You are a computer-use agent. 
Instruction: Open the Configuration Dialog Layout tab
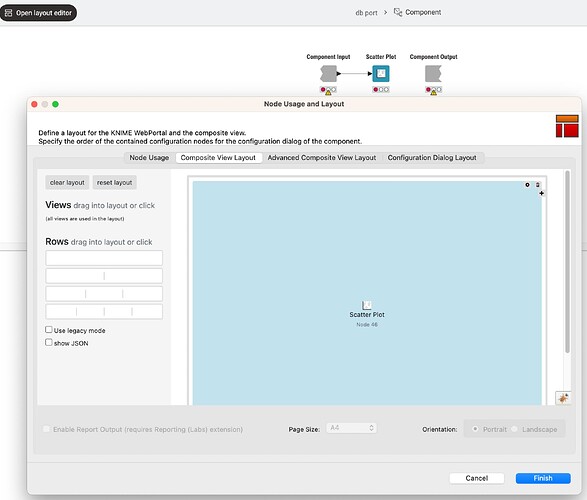pos(432,158)
